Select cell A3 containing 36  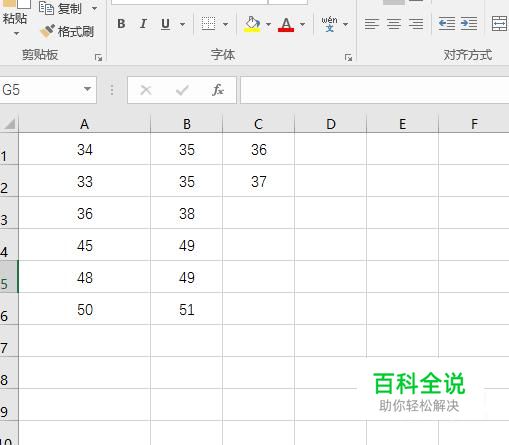tap(85, 213)
